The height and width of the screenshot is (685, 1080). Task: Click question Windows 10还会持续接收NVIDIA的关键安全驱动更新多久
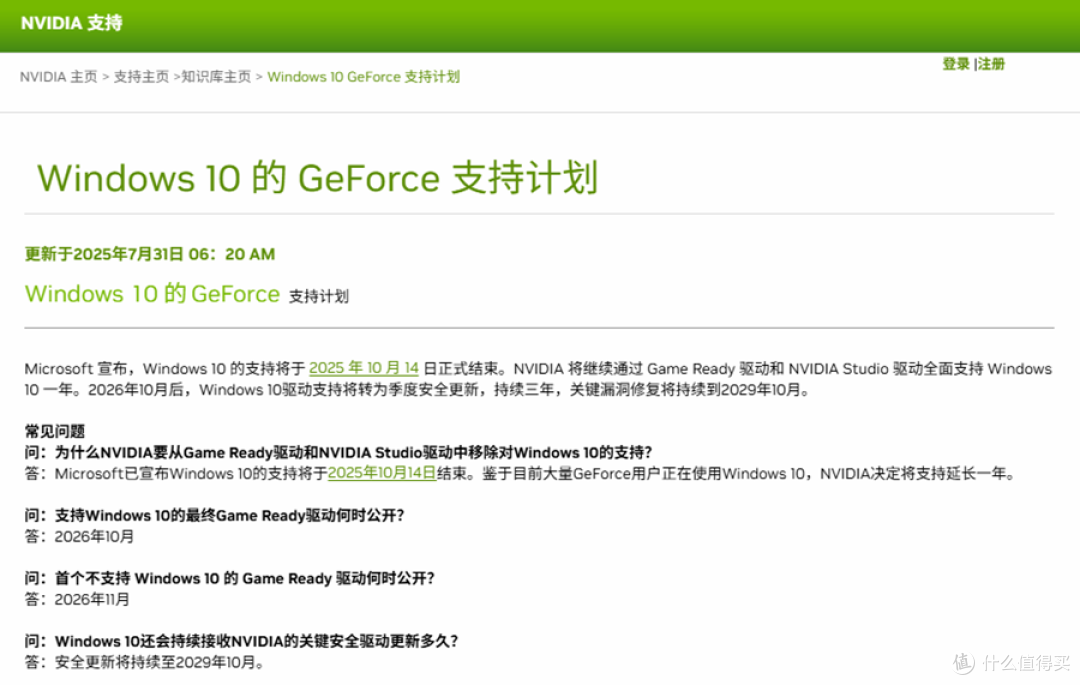241,642
